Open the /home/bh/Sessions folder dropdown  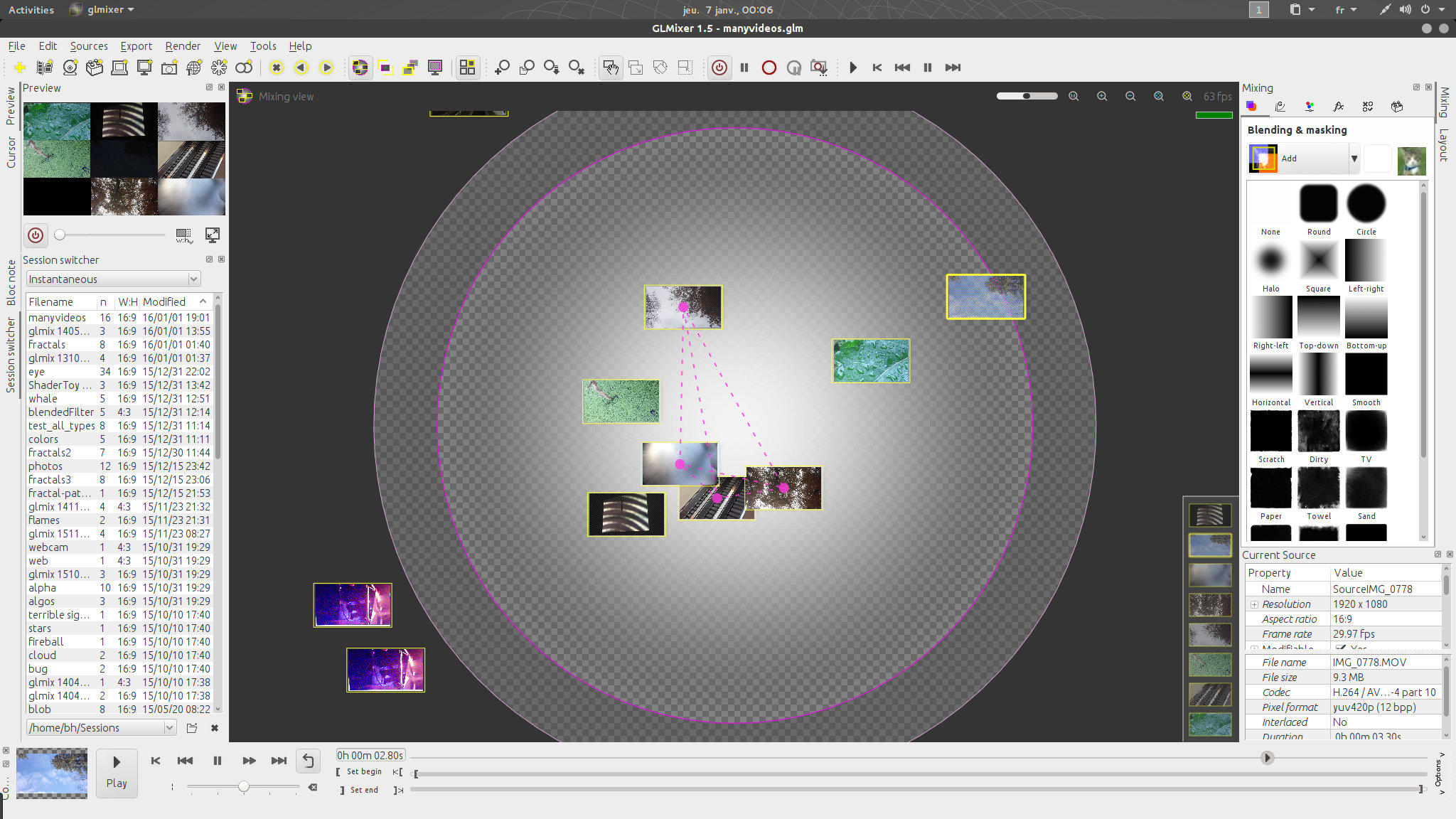coord(101,728)
